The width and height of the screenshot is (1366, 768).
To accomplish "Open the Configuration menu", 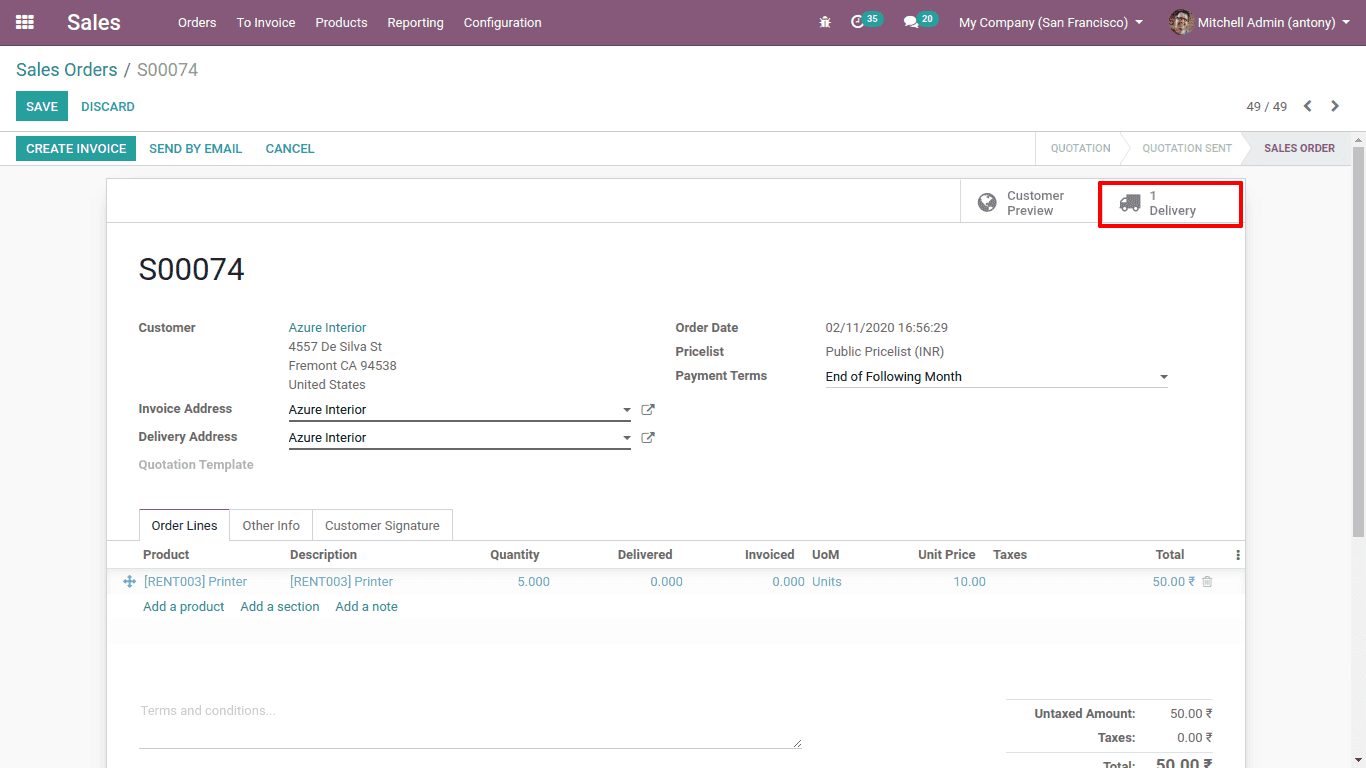I will pyautogui.click(x=502, y=22).
